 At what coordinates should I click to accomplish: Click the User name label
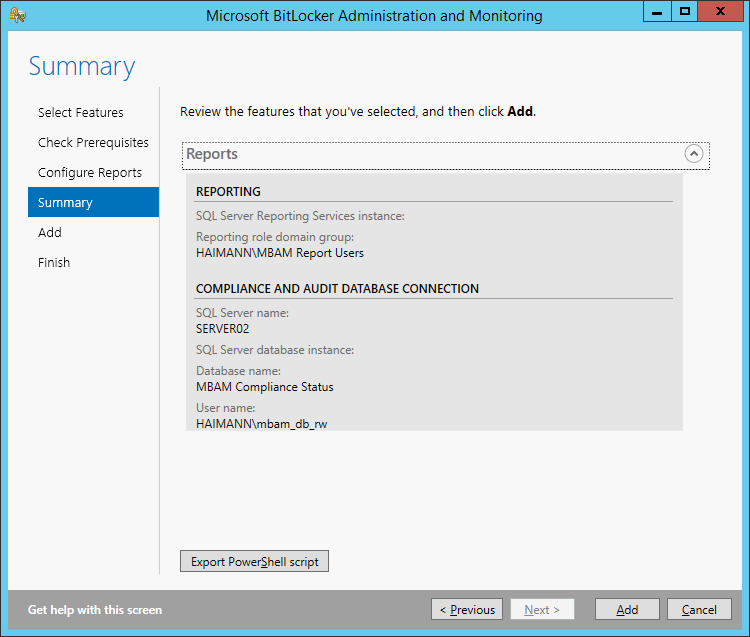coord(225,408)
